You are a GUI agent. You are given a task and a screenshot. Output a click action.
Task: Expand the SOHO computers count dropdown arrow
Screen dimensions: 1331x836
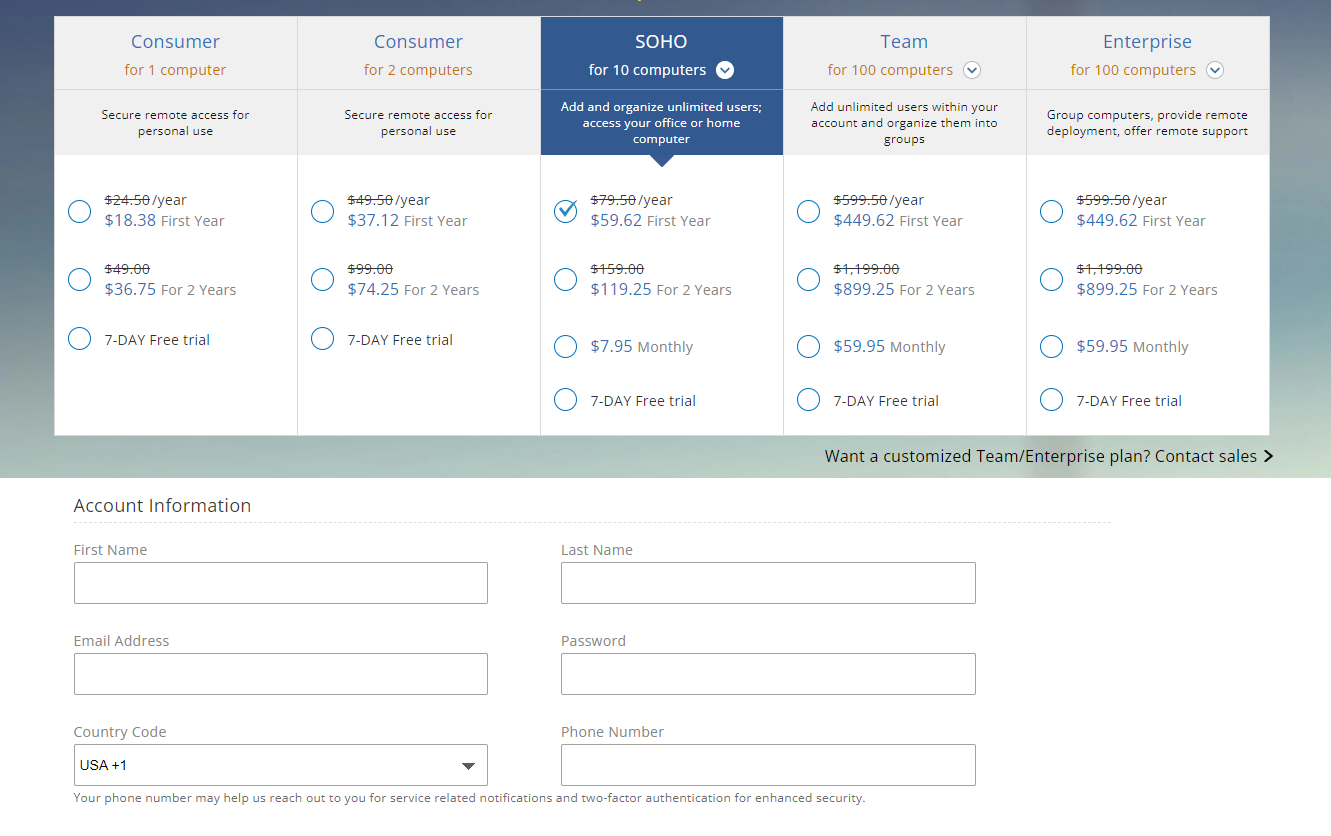(x=725, y=70)
